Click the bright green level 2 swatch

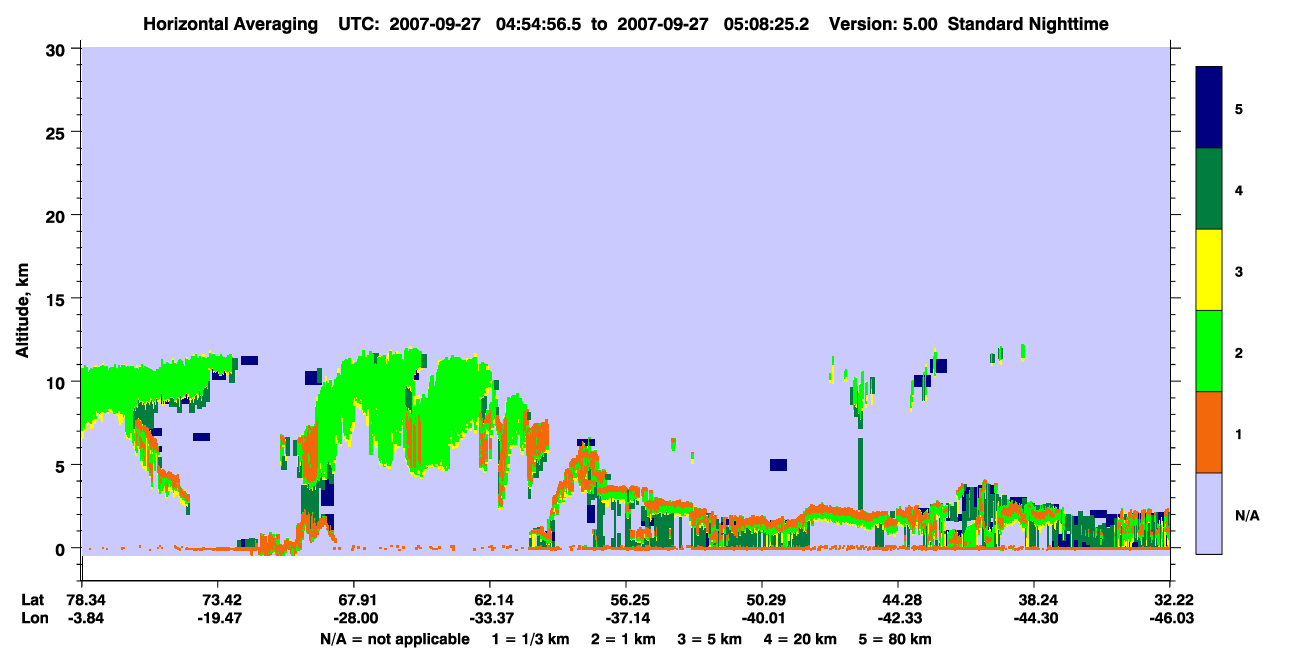pos(1209,351)
